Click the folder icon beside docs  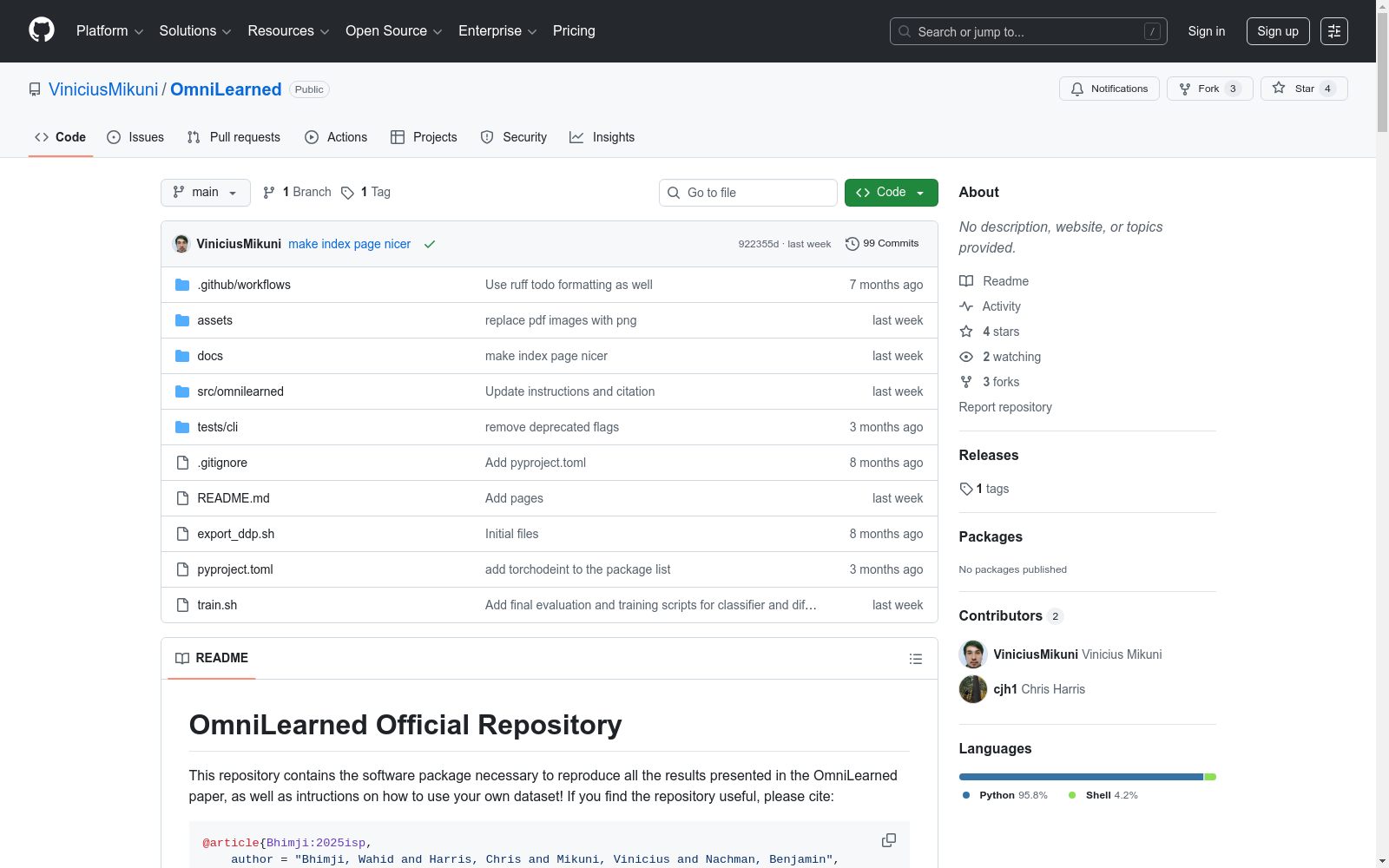[182, 356]
